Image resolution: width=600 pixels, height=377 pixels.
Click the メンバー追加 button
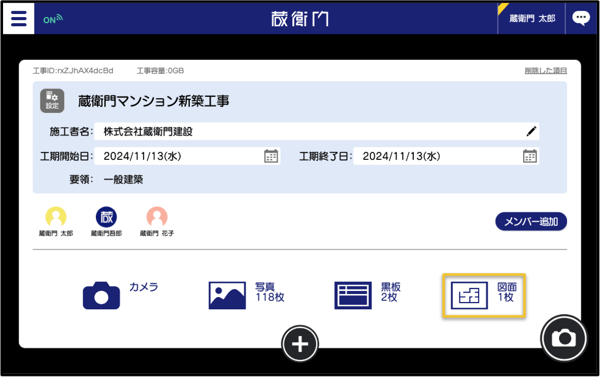point(531,221)
